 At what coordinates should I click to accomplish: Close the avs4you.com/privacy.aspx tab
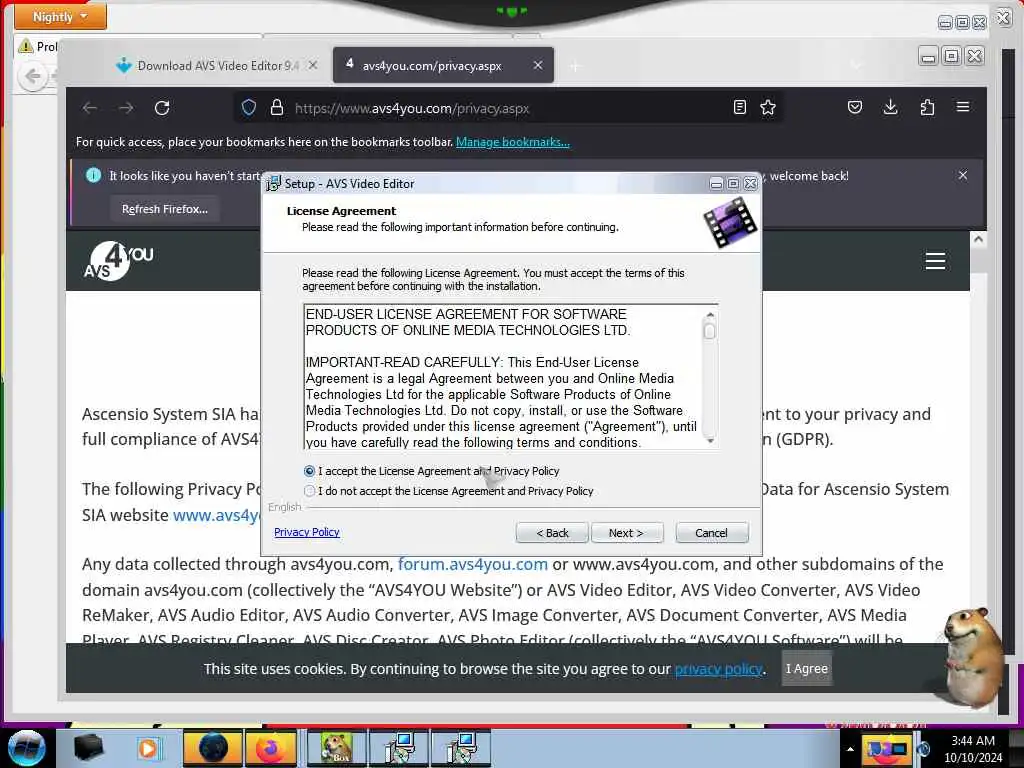coord(537,65)
